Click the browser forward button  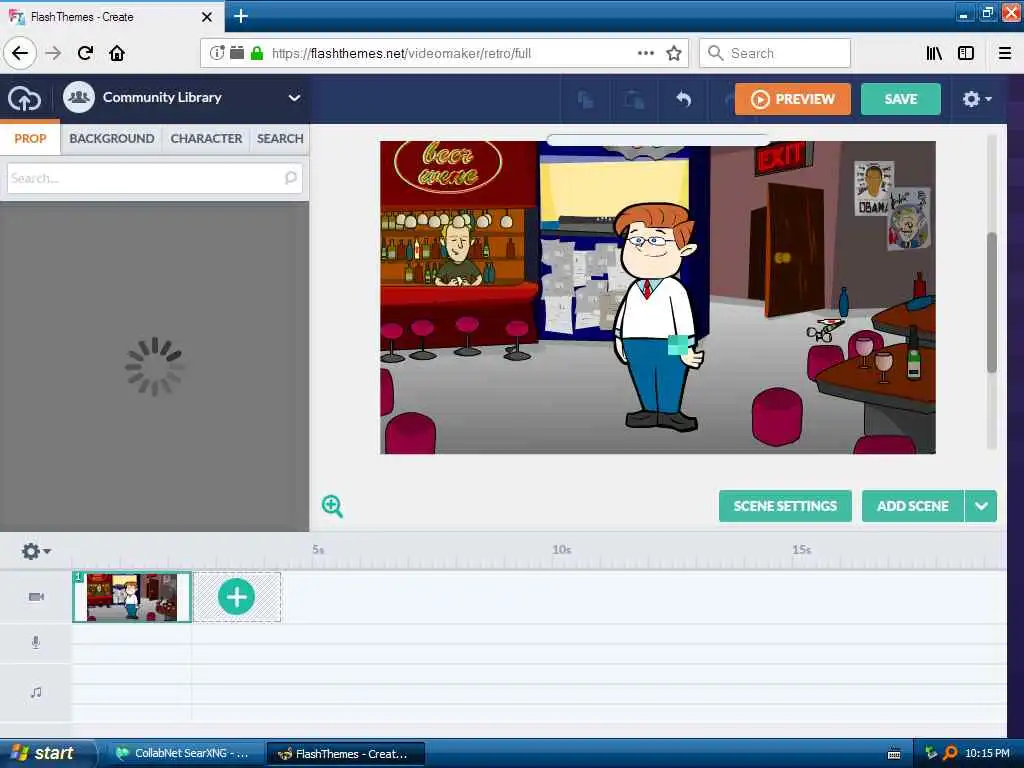pos(54,53)
